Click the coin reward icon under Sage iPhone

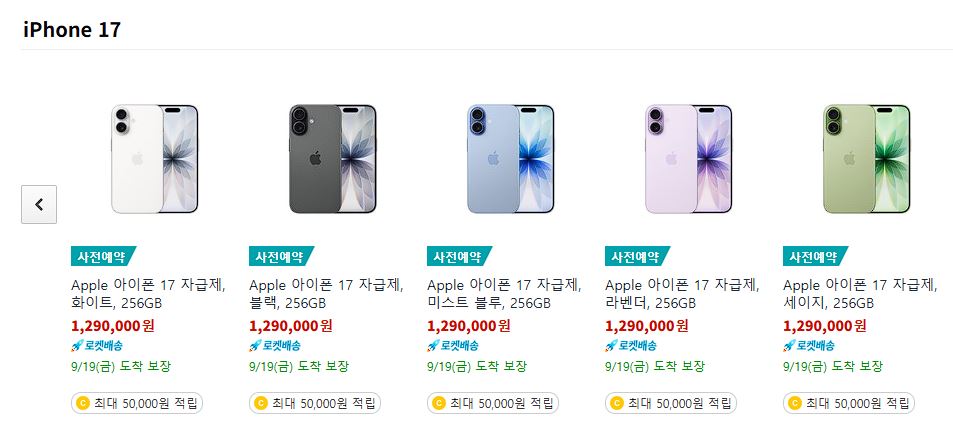[794, 403]
